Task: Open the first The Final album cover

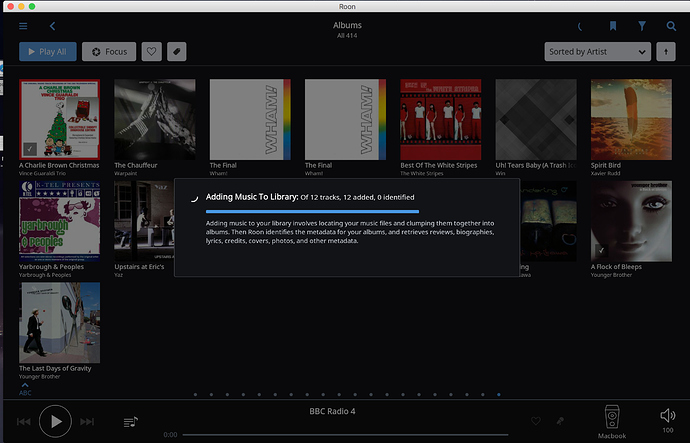Action: [250, 119]
